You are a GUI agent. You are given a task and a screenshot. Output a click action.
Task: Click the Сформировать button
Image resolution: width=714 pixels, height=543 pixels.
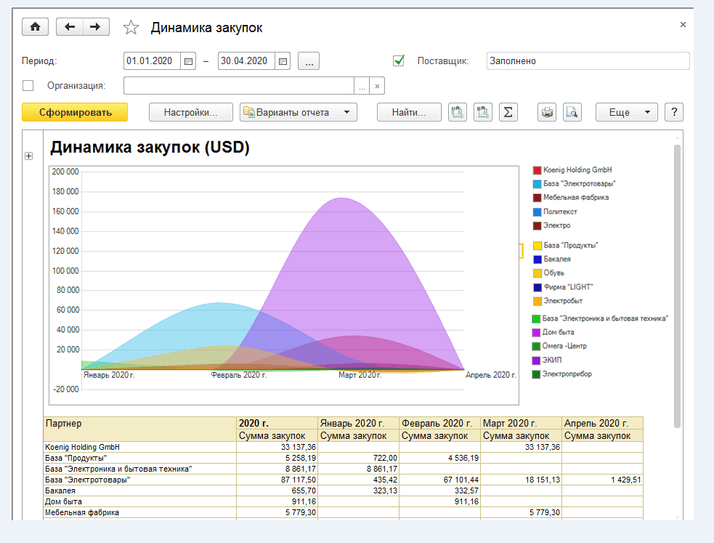pos(74,112)
